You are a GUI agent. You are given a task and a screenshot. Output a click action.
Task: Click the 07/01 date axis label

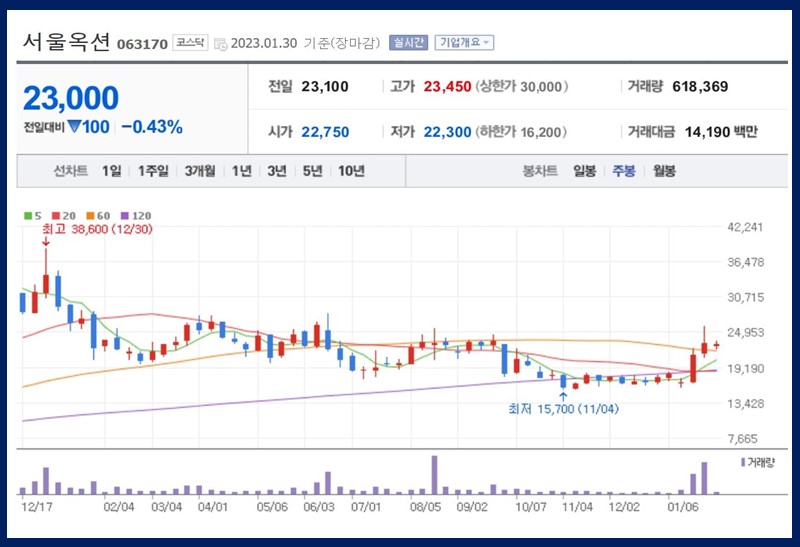(x=366, y=507)
